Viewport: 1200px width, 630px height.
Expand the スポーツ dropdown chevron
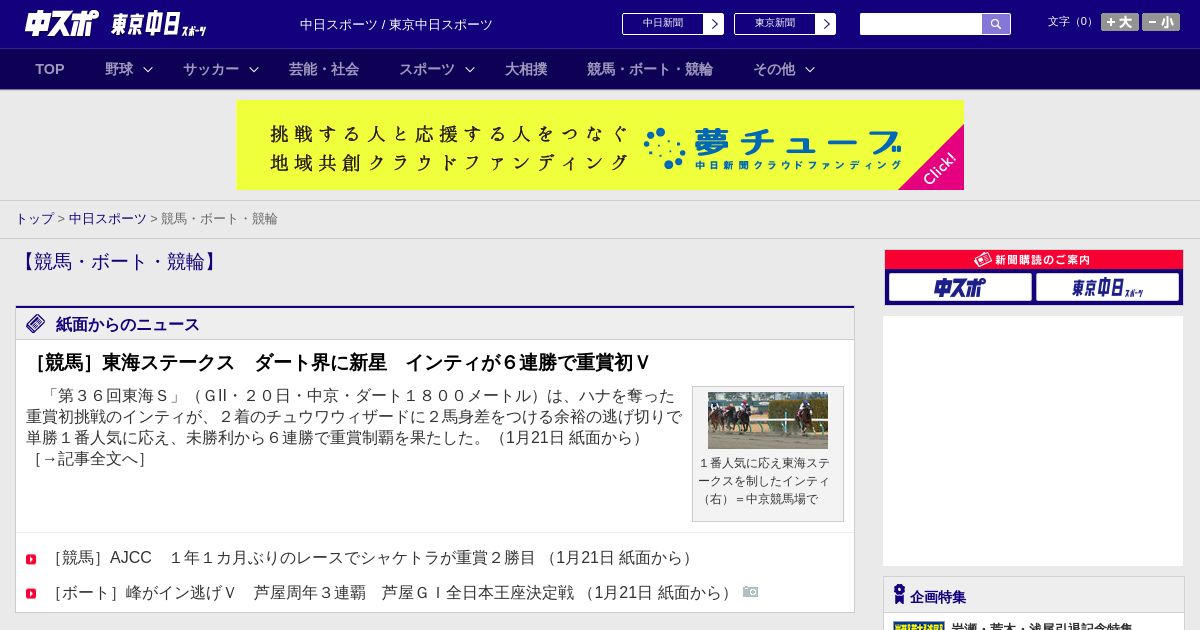[470, 69]
